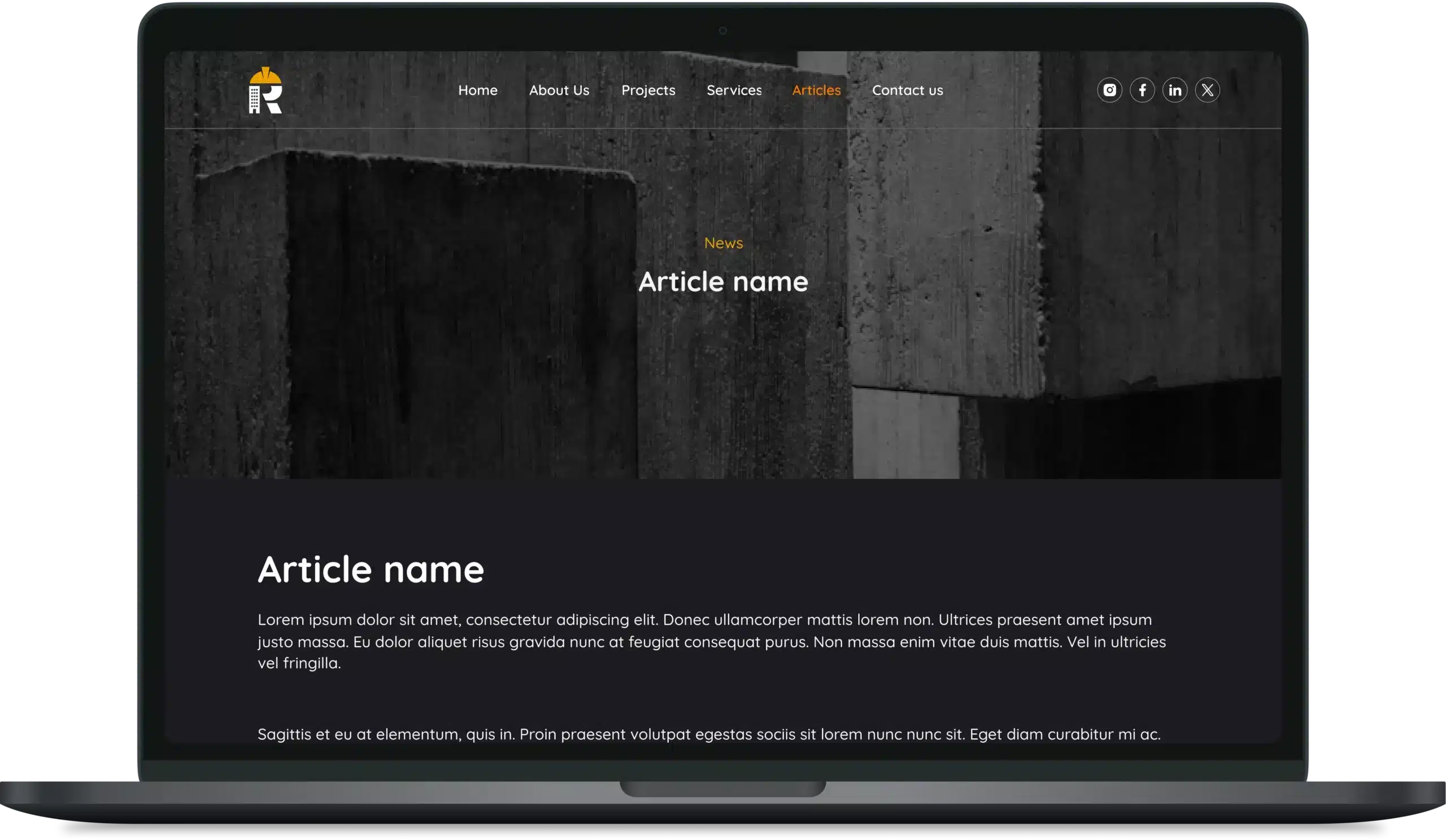Visit the LinkedIn page via header icon

click(1174, 90)
